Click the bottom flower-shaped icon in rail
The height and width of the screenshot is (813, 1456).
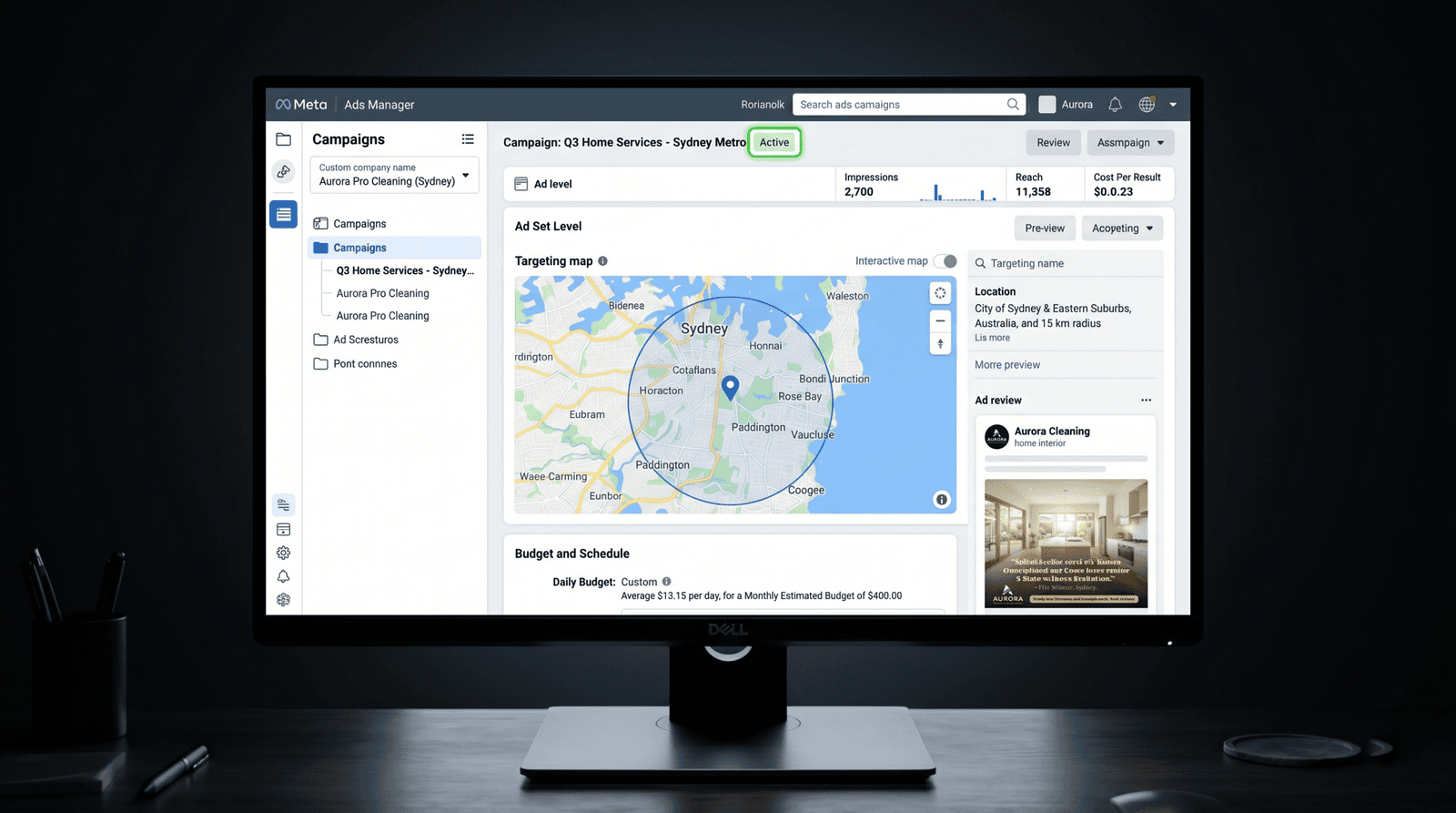pyautogui.click(x=284, y=600)
